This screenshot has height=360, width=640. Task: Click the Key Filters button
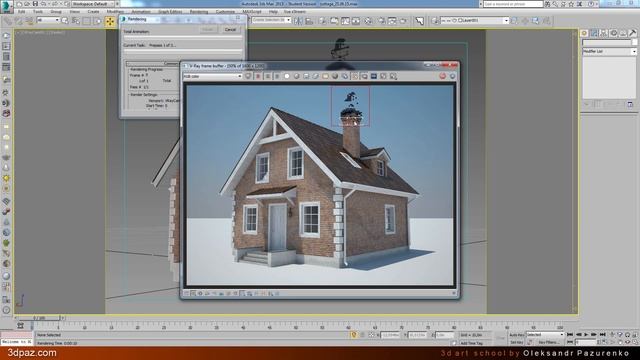click(548, 342)
